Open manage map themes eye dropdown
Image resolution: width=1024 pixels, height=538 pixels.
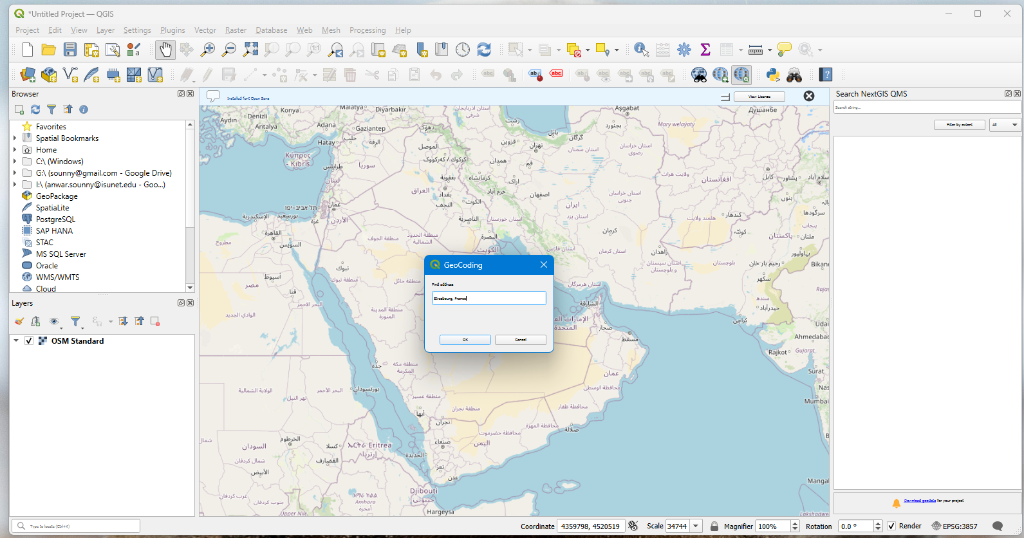click(x=55, y=321)
